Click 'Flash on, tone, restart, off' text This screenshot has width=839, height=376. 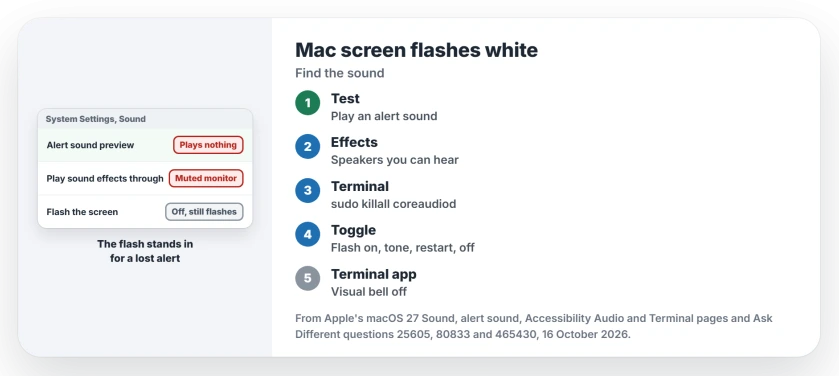point(402,248)
